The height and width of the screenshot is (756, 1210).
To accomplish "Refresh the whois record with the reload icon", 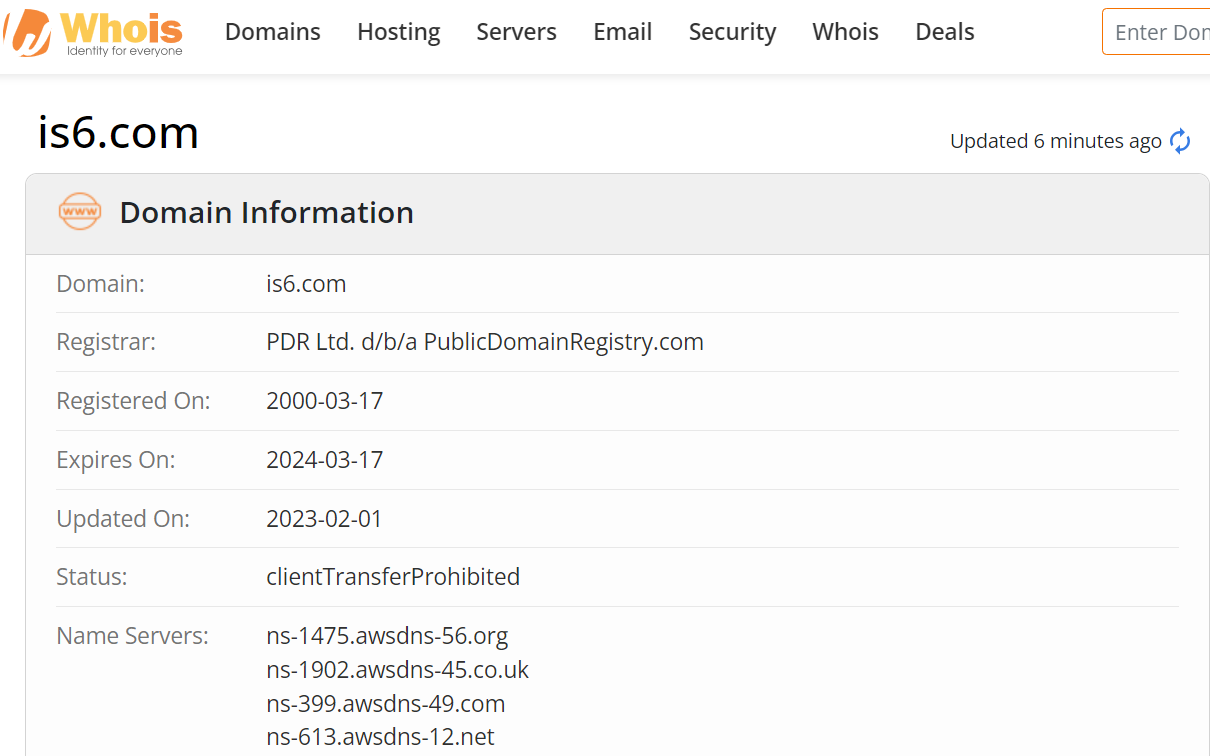I will pos(1180,141).
